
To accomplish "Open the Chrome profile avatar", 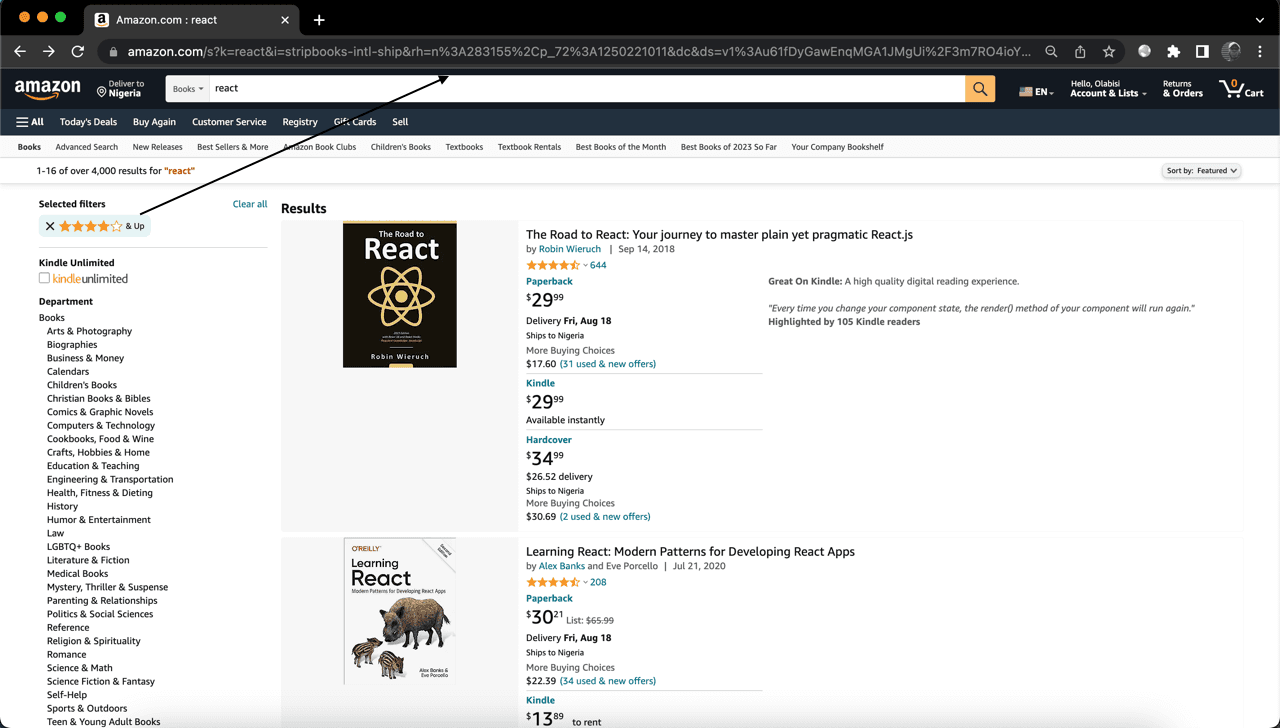I will coord(1232,51).
